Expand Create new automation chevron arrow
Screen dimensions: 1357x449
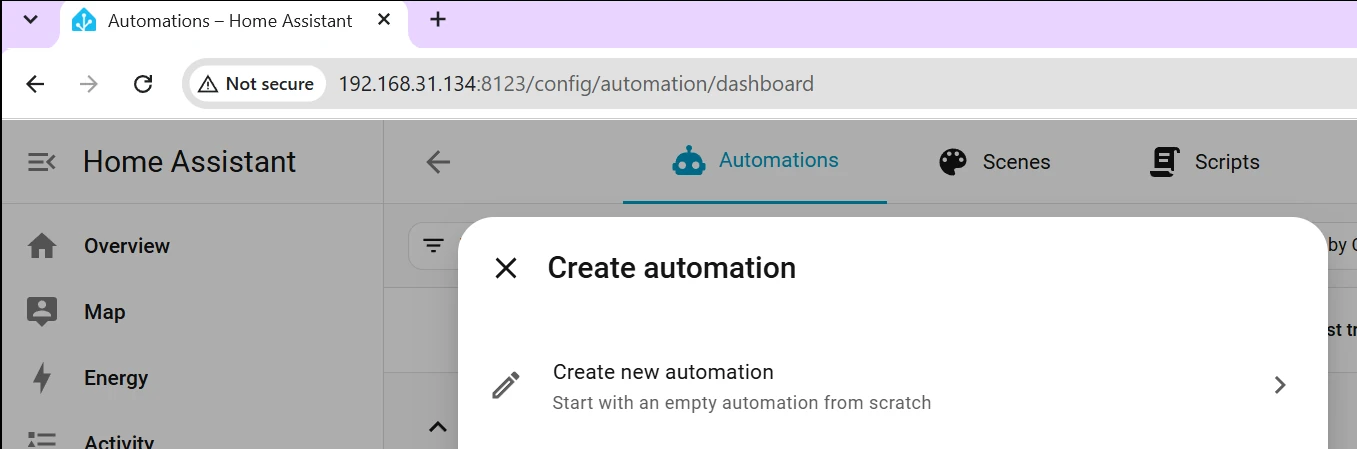coord(1280,385)
